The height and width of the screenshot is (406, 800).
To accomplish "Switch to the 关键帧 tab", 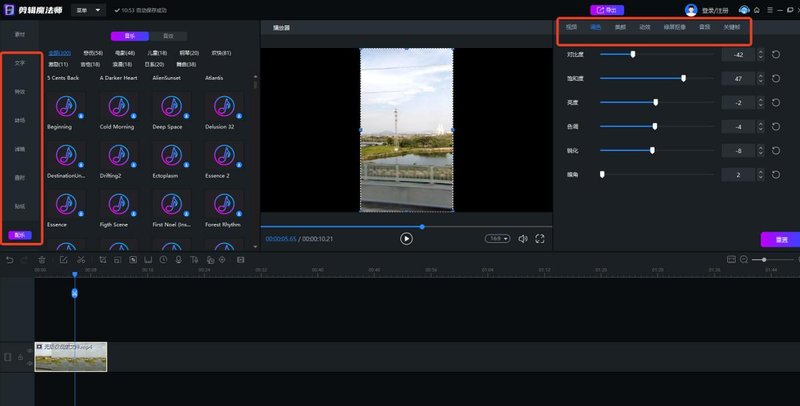I will [731, 27].
